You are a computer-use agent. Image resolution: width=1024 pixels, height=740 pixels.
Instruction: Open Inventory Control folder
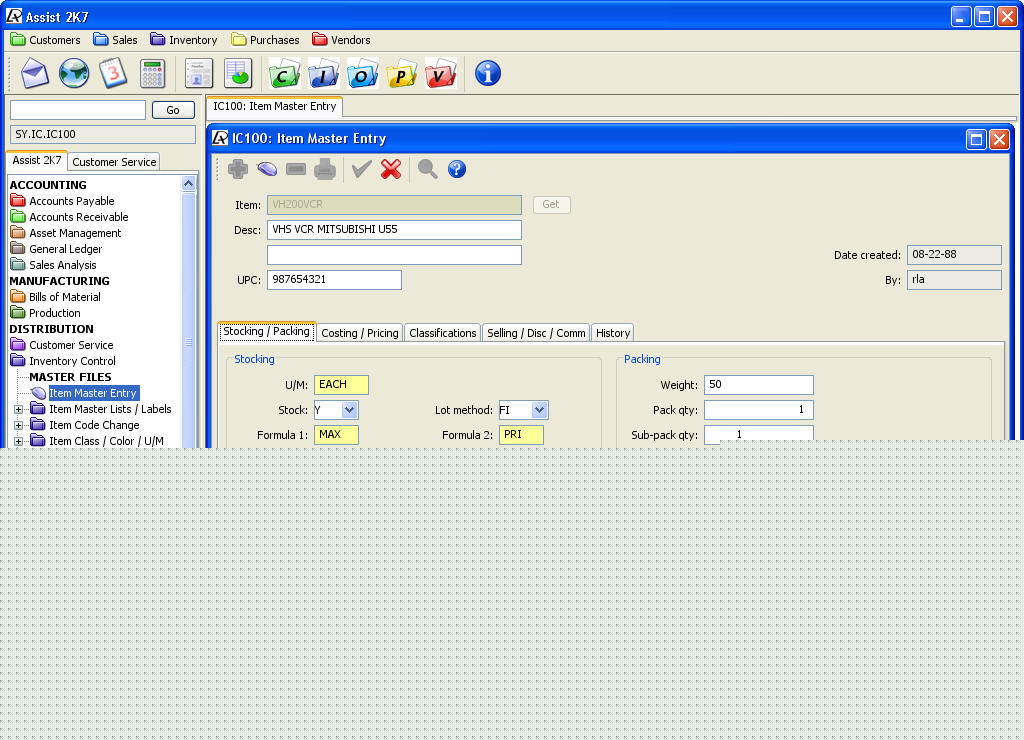63,361
